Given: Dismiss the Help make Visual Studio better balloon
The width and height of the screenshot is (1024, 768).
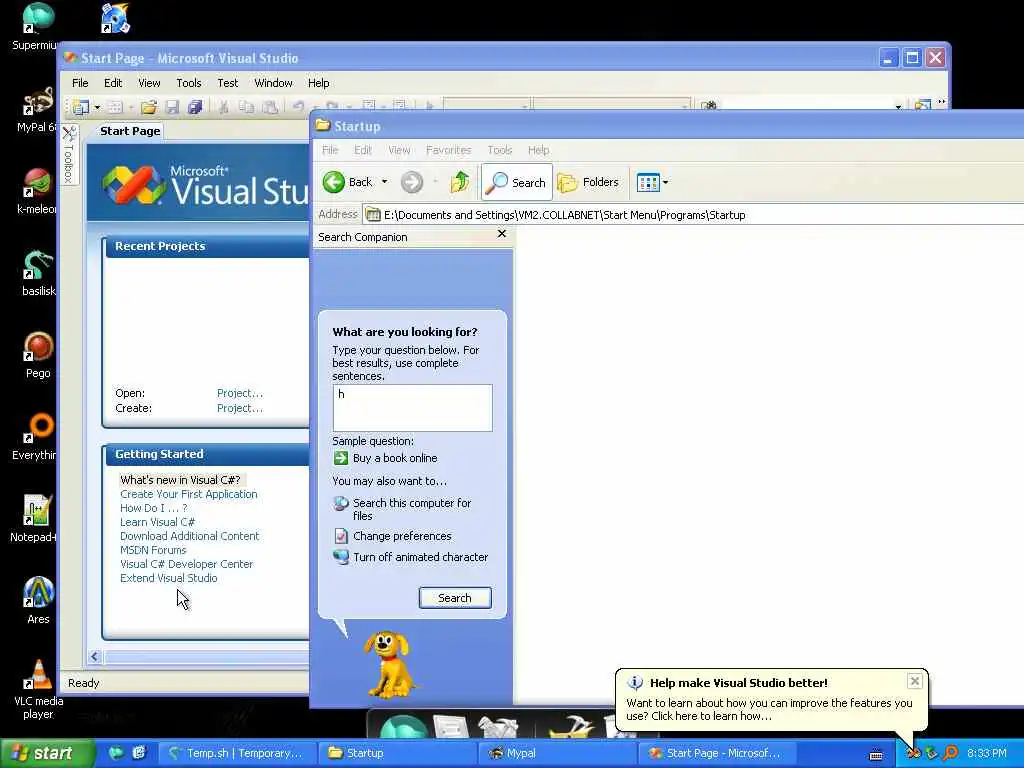Looking at the screenshot, I should click(x=914, y=681).
